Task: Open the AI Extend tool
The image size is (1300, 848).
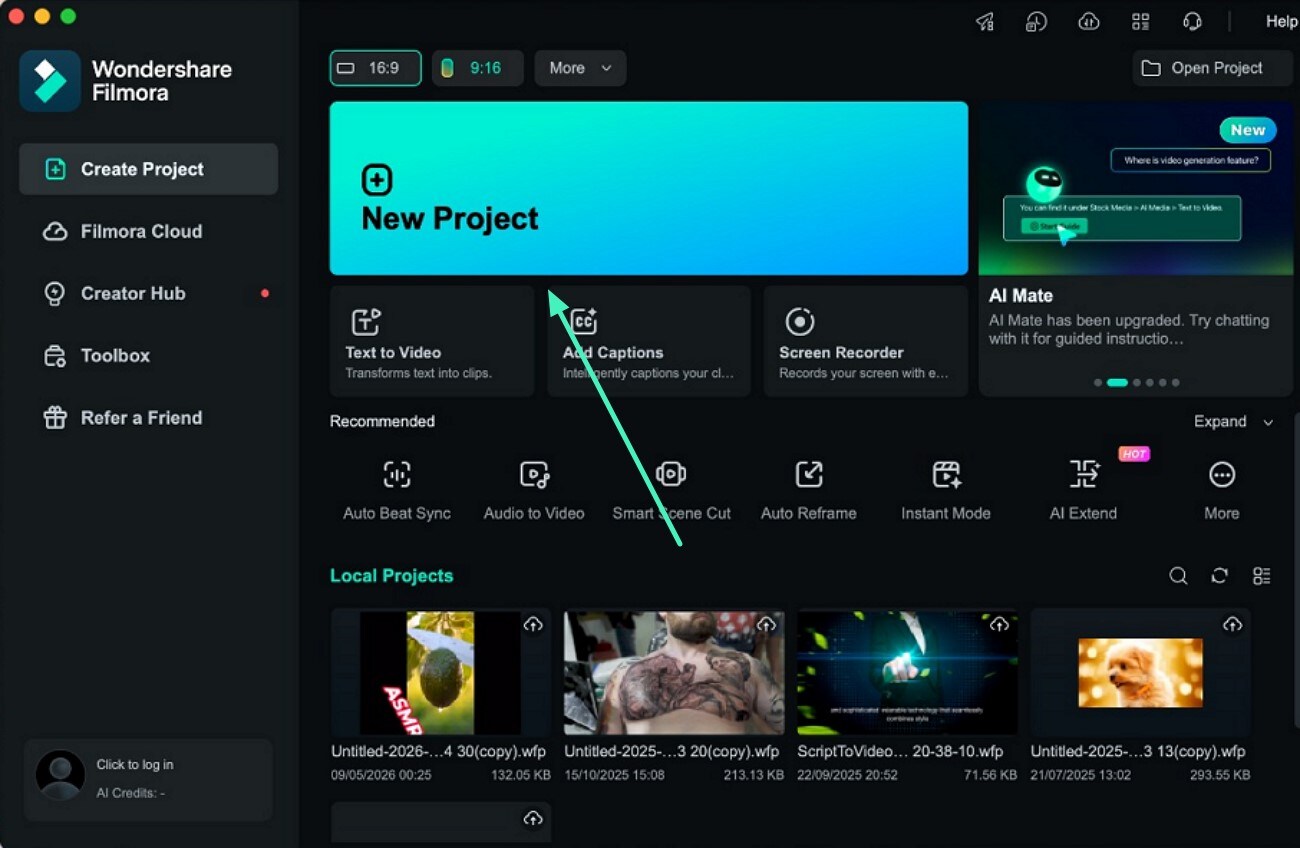Action: coord(1083,491)
